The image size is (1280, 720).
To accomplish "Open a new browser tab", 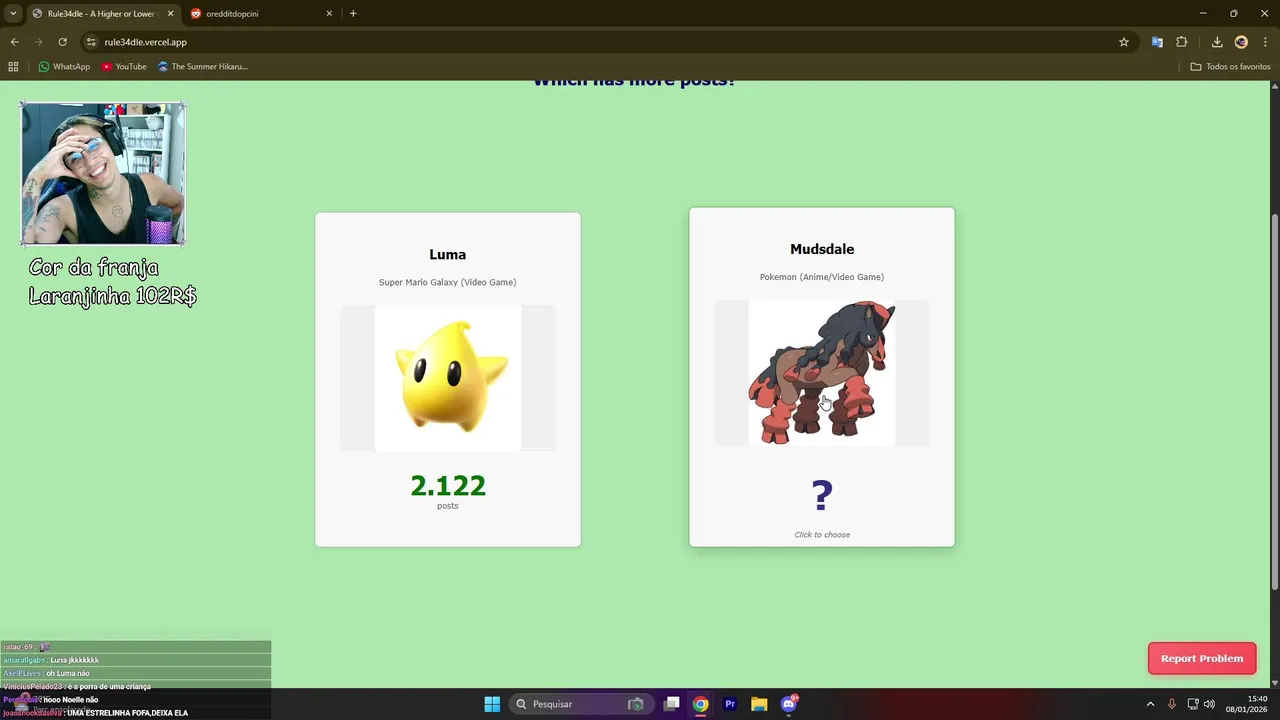I will click(x=353, y=14).
